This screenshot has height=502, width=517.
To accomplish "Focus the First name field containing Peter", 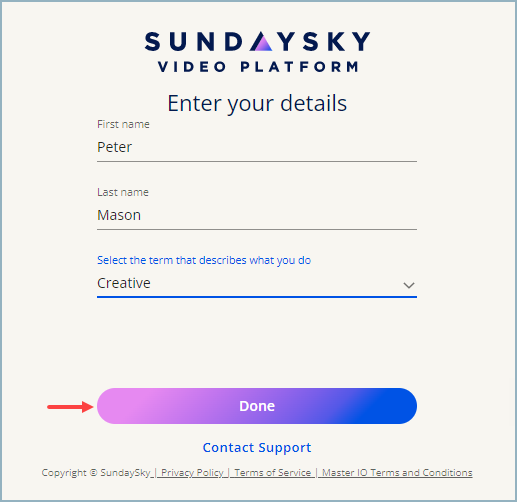I will point(257,147).
